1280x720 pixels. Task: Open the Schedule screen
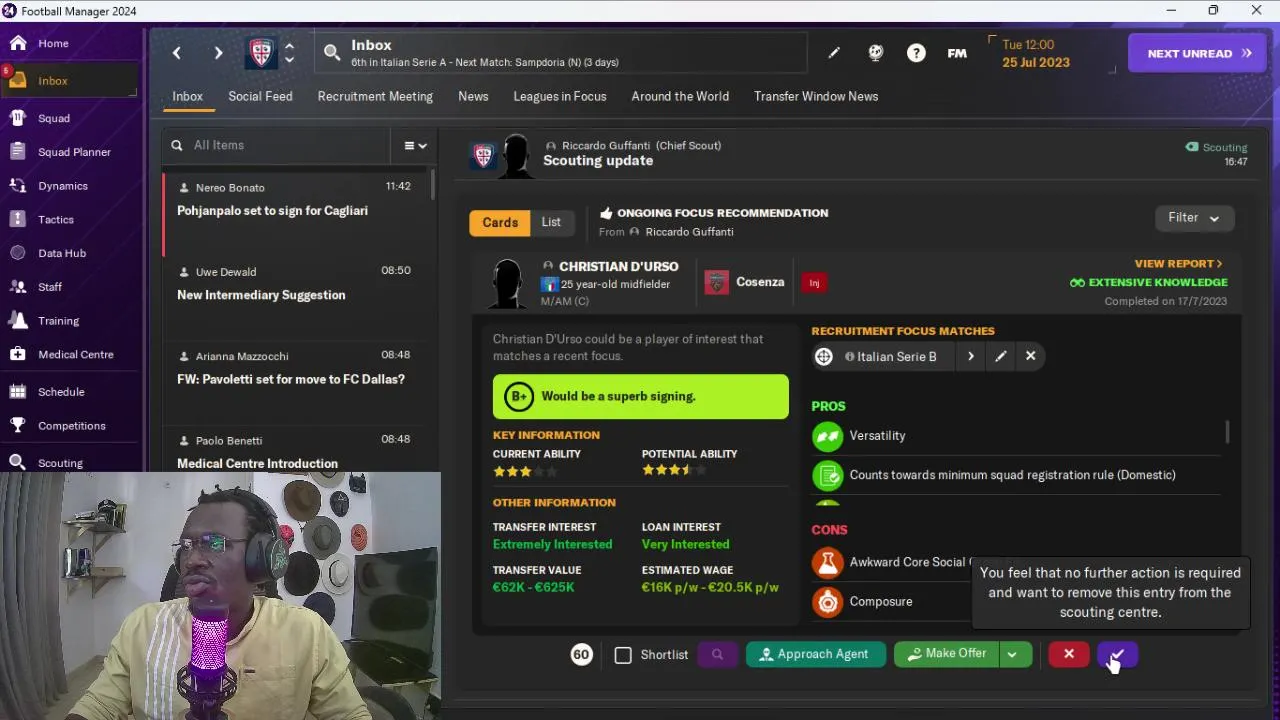click(61, 392)
